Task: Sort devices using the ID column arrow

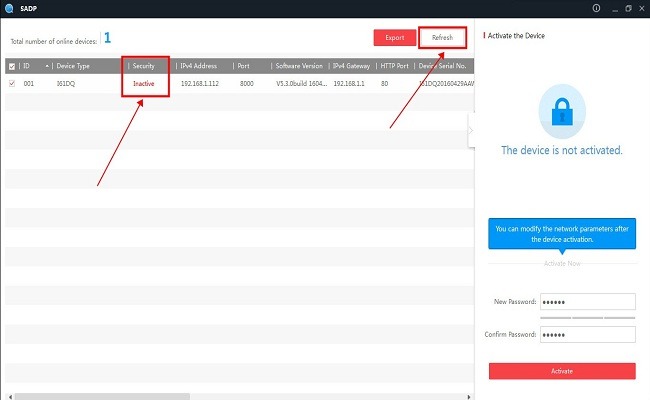Action: (47, 66)
